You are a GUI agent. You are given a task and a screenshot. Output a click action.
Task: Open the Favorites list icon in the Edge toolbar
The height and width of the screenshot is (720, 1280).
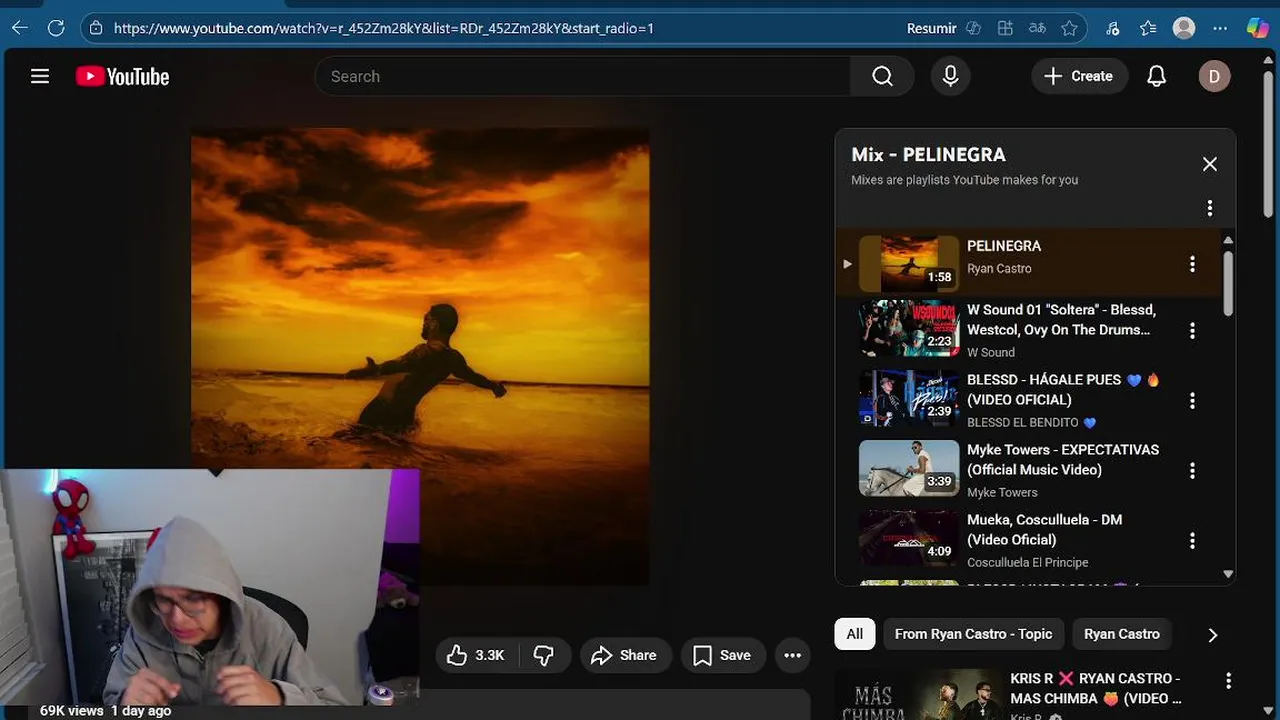[1148, 28]
